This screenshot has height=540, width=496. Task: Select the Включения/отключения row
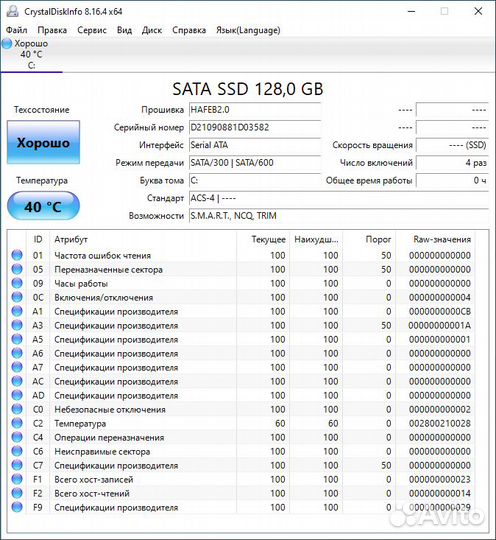point(241,297)
